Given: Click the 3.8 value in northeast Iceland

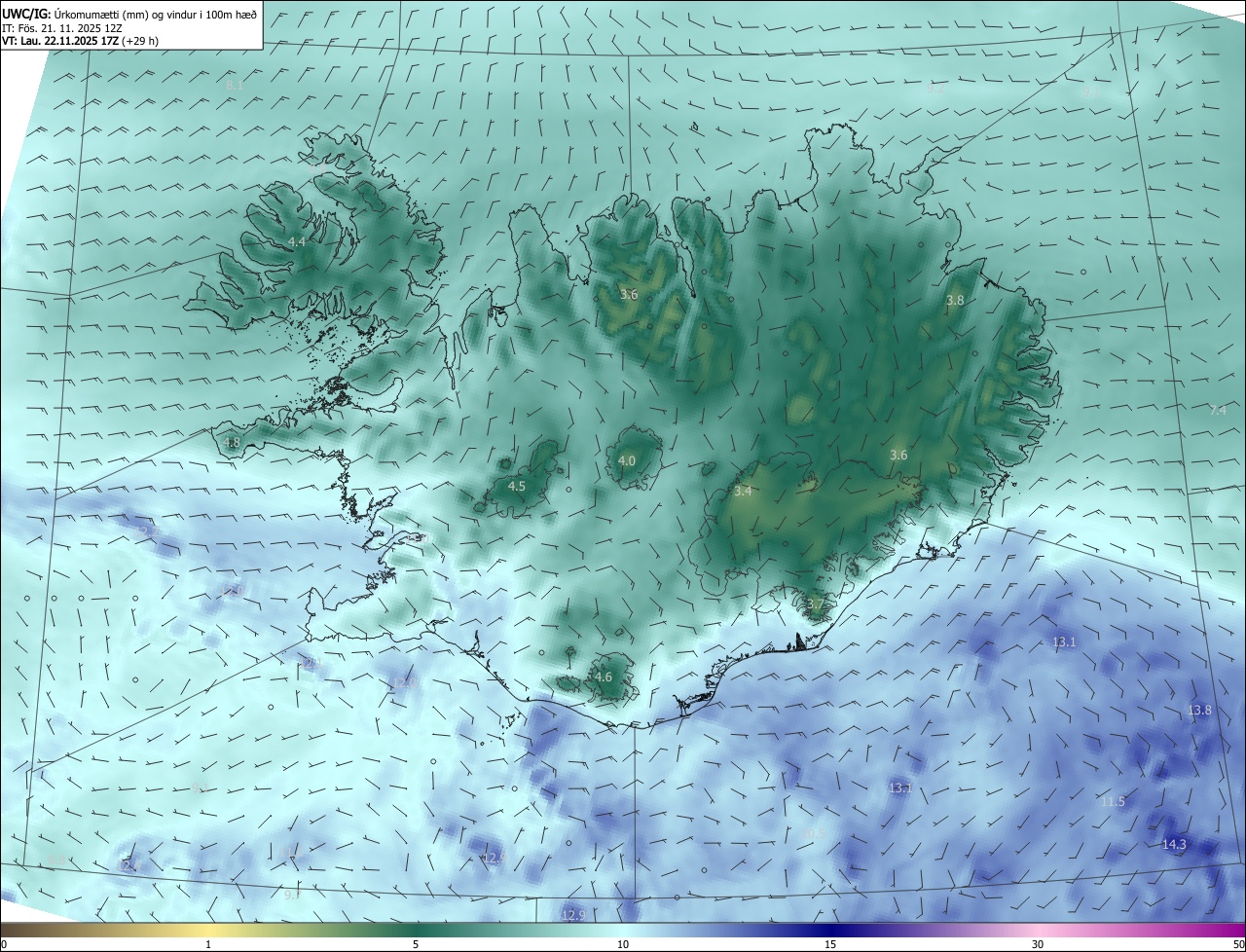Looking at the screenshot, I should [x=955, y=301].
